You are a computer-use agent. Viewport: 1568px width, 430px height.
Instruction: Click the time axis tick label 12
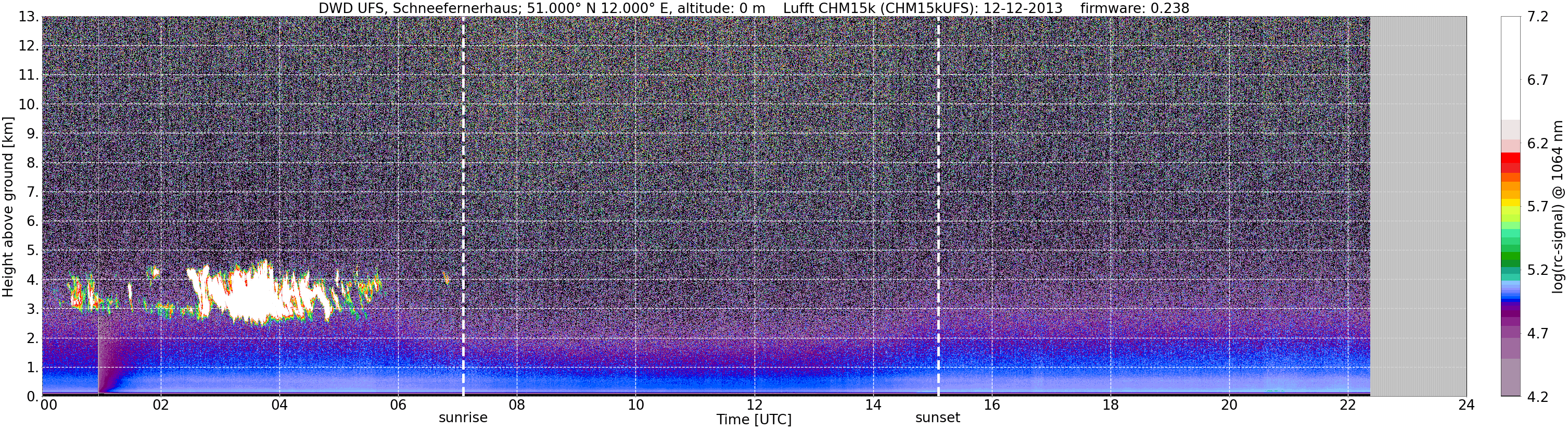pyautogui.click(x=754, y=405)
